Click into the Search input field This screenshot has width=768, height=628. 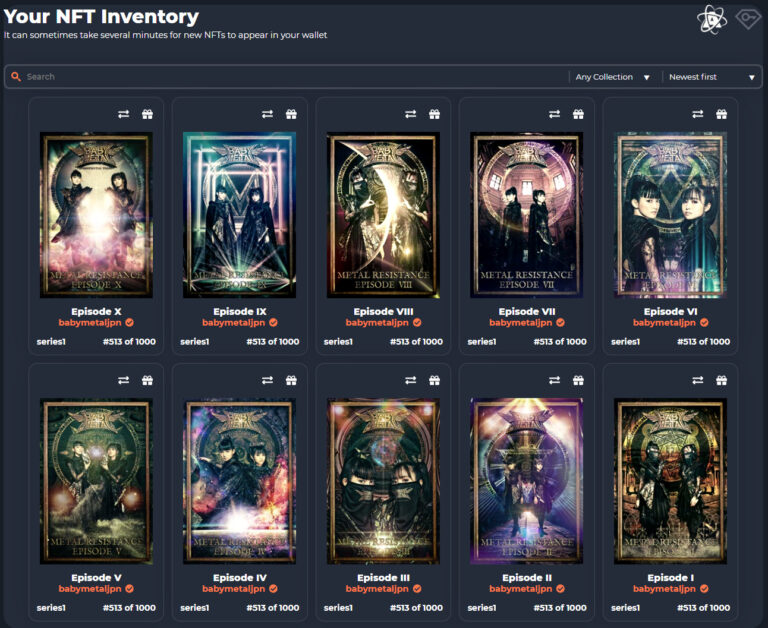(x=290, y=77)
